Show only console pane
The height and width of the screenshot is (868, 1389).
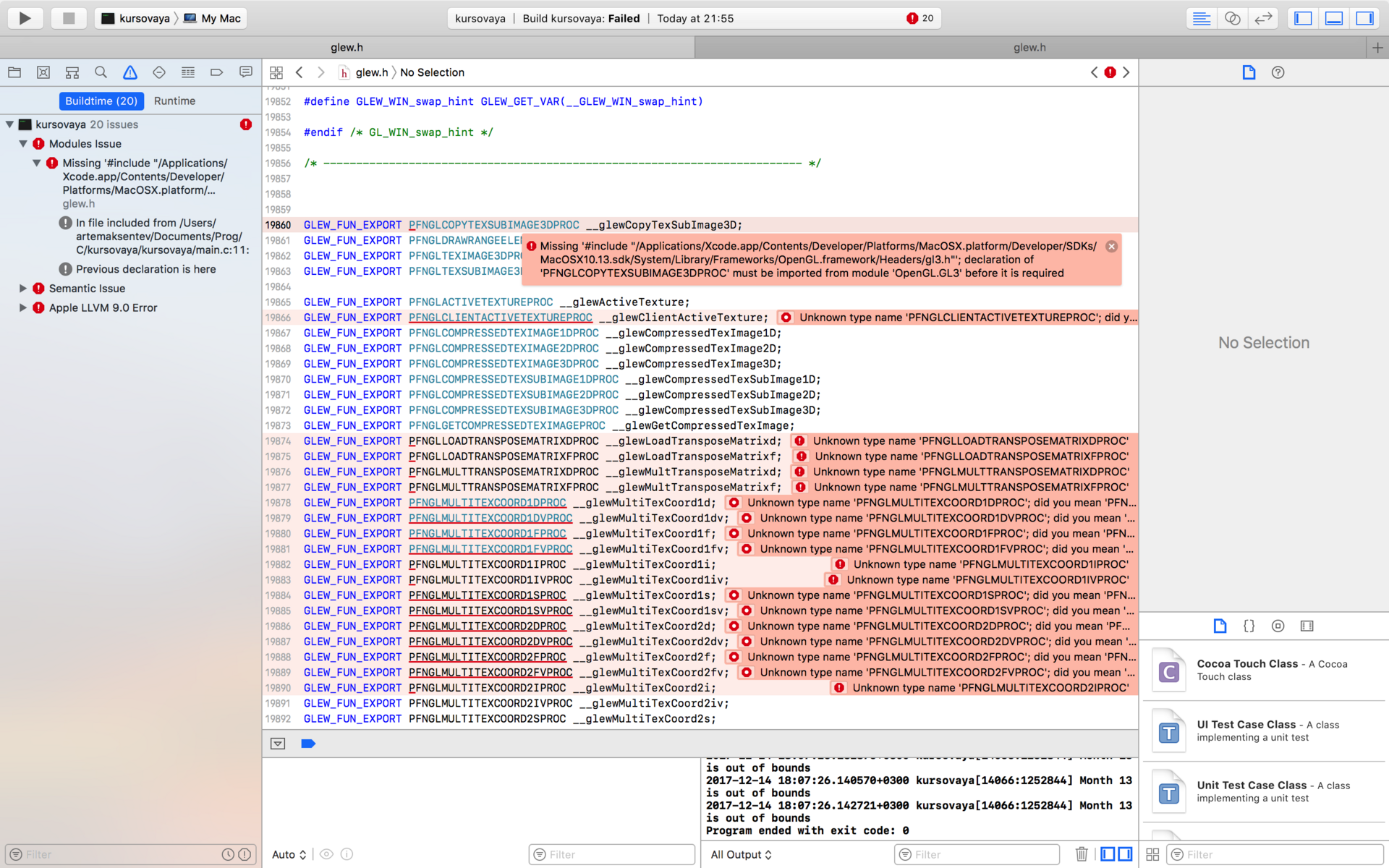coord(1126,854)
